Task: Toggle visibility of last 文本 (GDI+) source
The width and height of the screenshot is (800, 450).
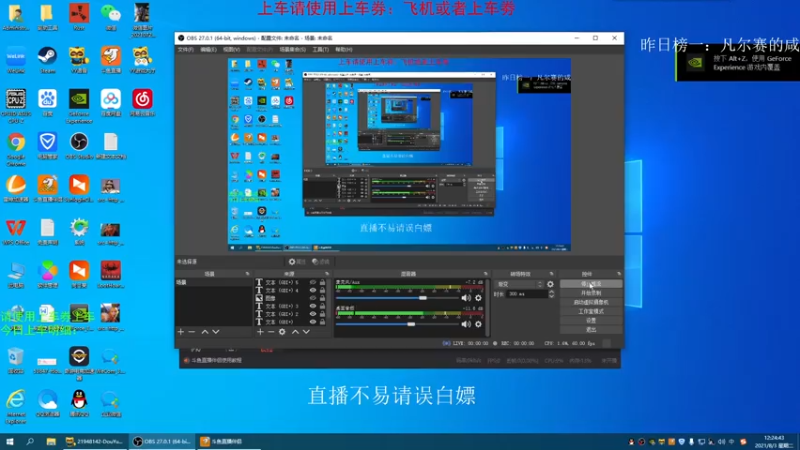Action: click(313, 322)
